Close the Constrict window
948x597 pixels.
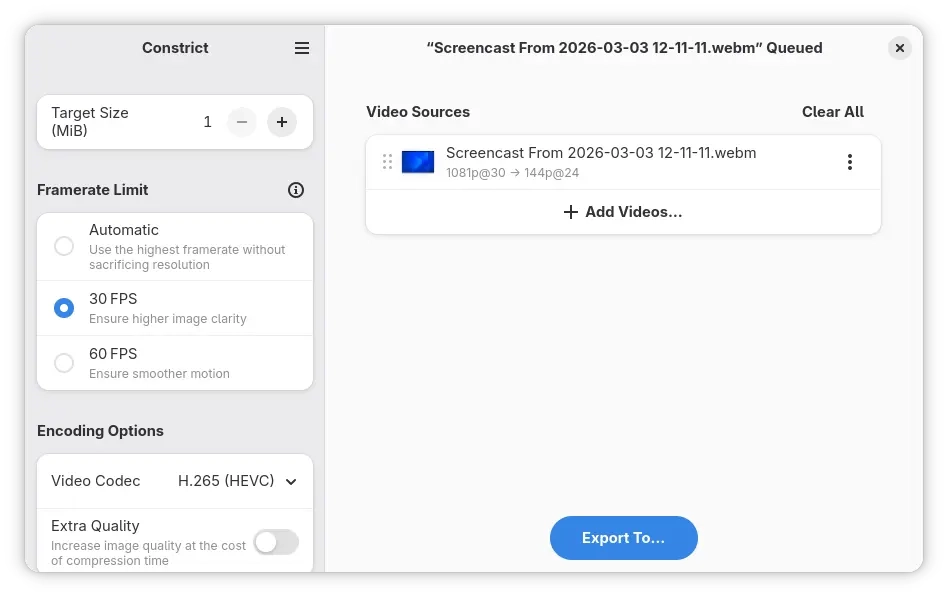coord(899,48)
